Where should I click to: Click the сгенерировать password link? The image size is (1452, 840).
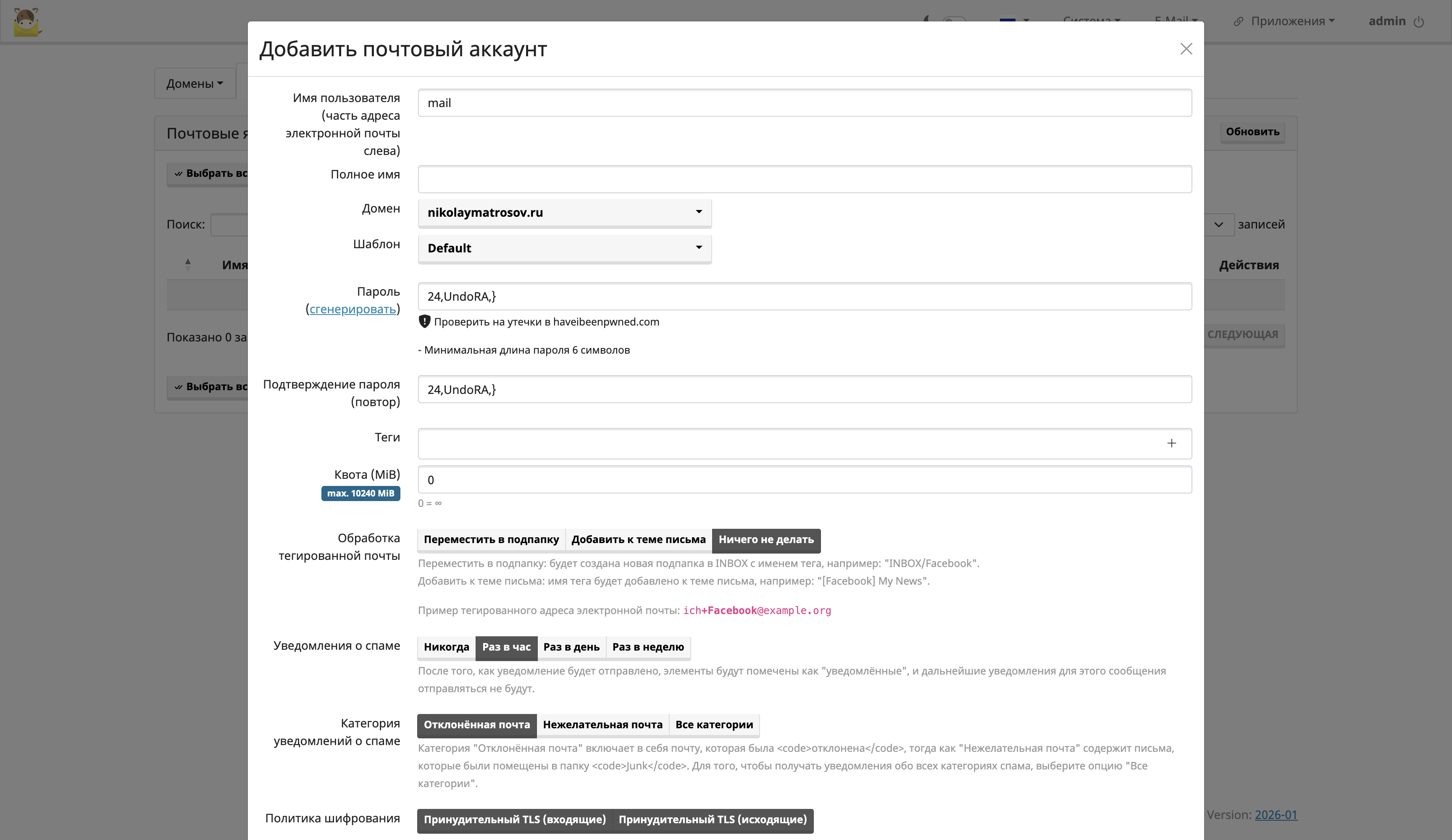(x=352, y=310)
